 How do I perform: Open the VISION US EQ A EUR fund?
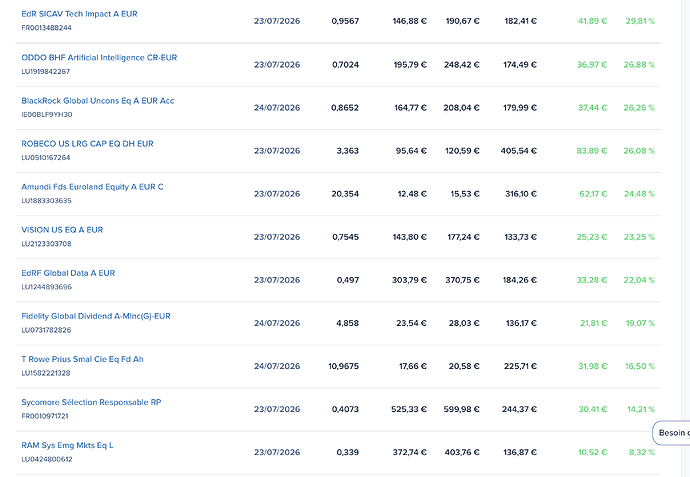[x=62, y=230]
